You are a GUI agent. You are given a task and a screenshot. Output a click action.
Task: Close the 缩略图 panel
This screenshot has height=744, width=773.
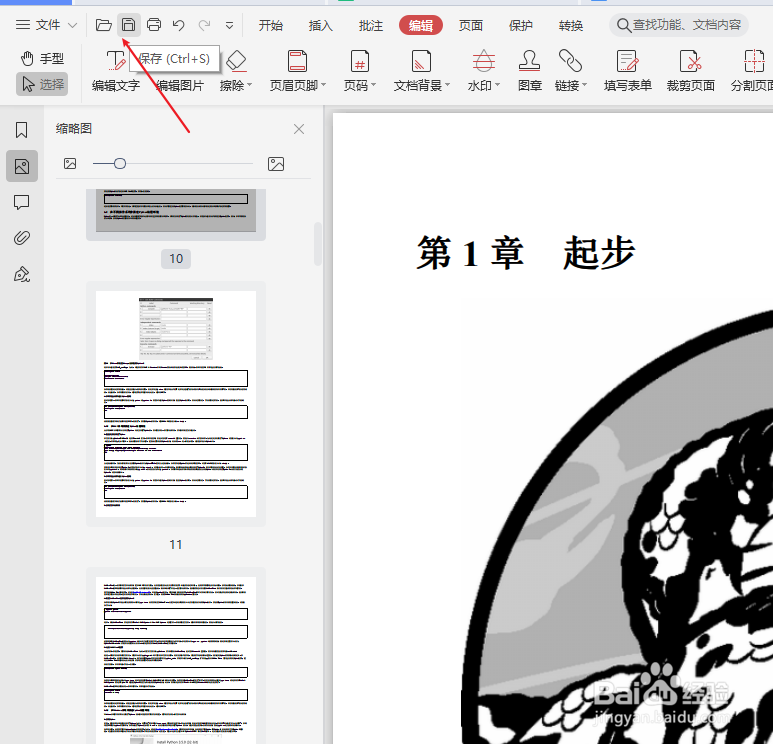click(x=299, y=129)
